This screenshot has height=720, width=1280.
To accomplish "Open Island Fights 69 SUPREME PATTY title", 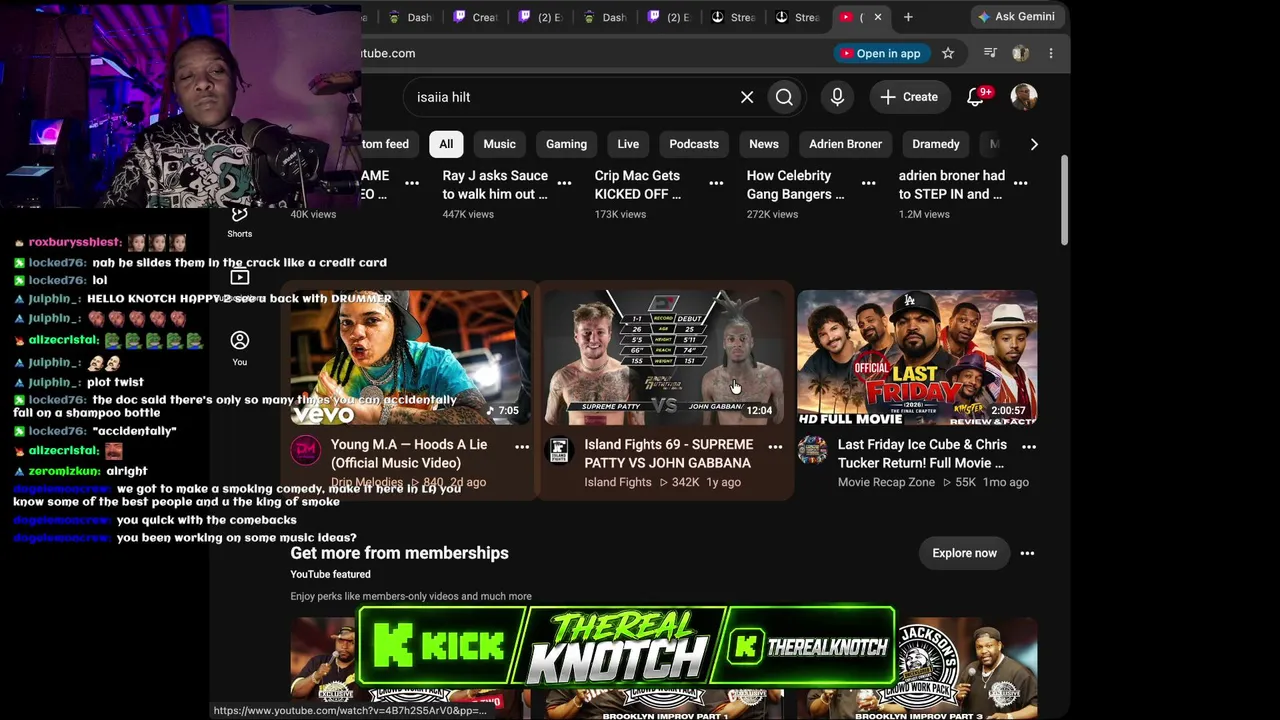I will [x=668, y=454].
